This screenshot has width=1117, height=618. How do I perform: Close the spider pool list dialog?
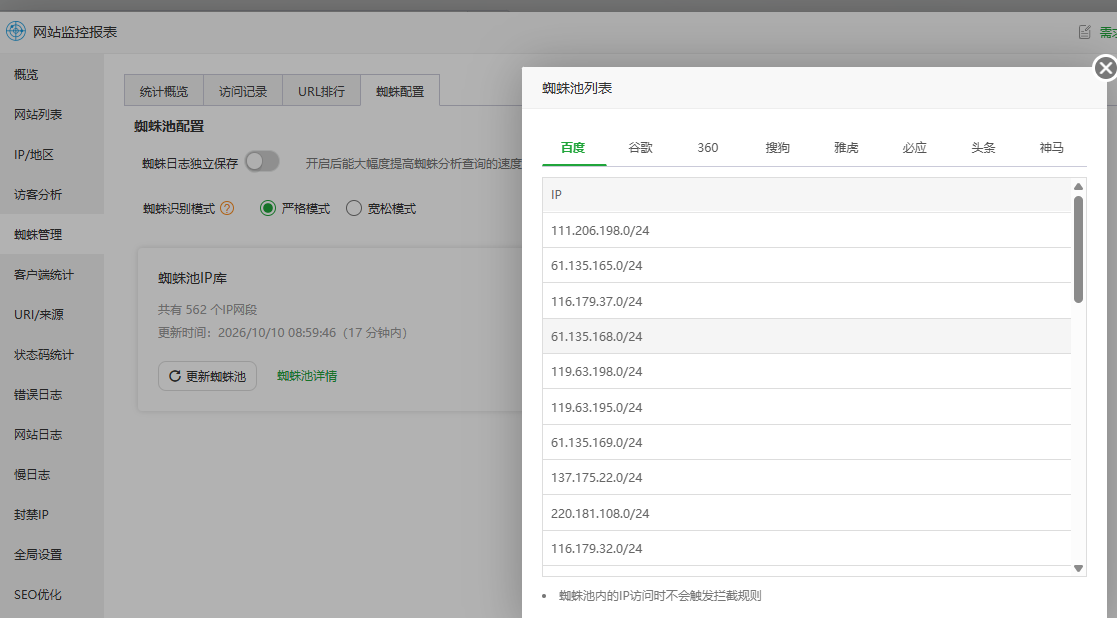coord(1105,68)
